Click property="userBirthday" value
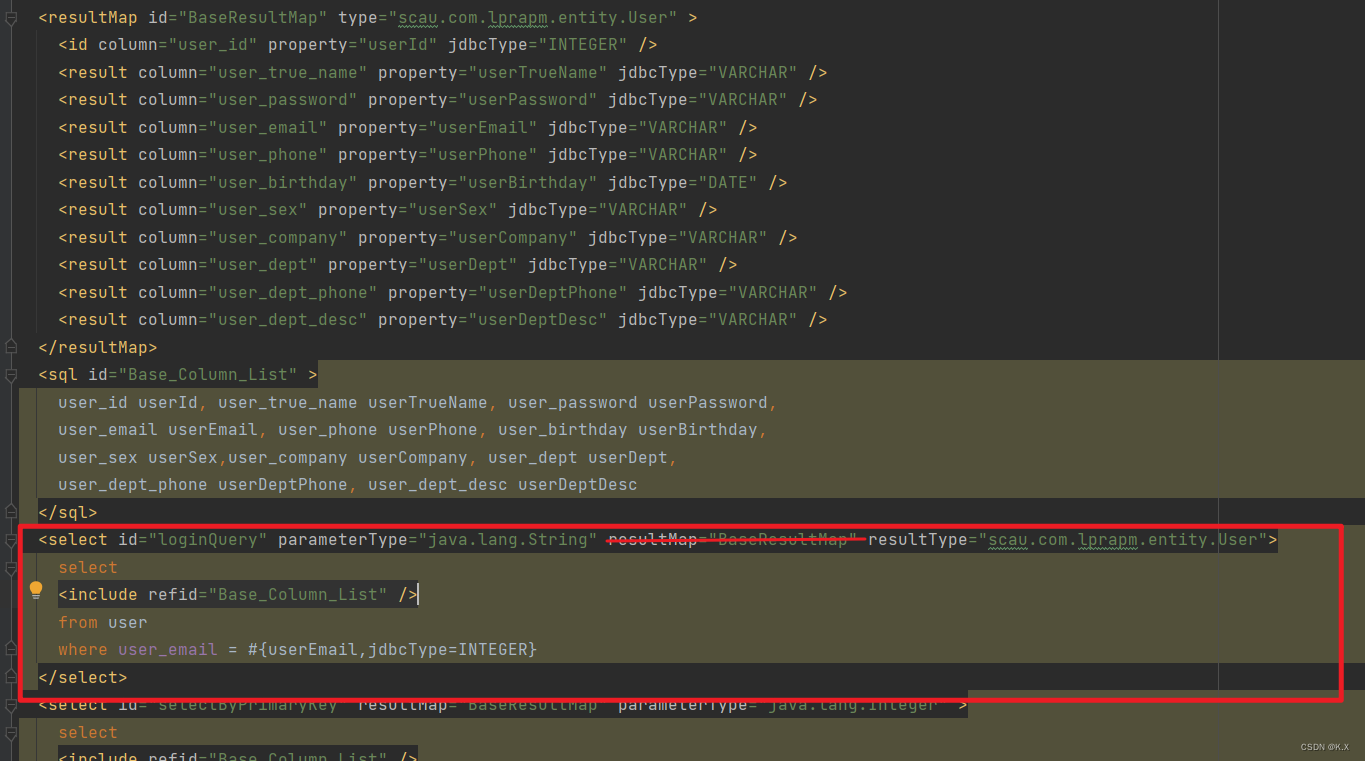 483,182
